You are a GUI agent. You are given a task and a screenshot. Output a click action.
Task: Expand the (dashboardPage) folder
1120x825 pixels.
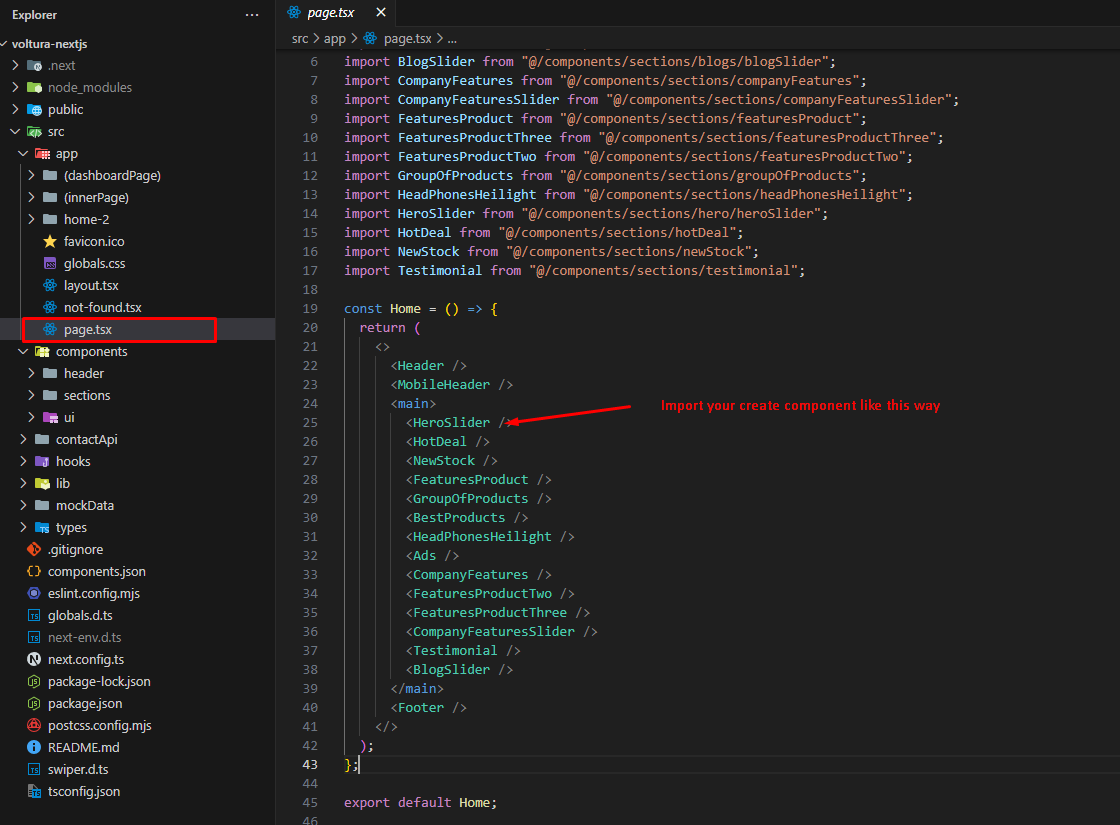[x=31, y=176]
